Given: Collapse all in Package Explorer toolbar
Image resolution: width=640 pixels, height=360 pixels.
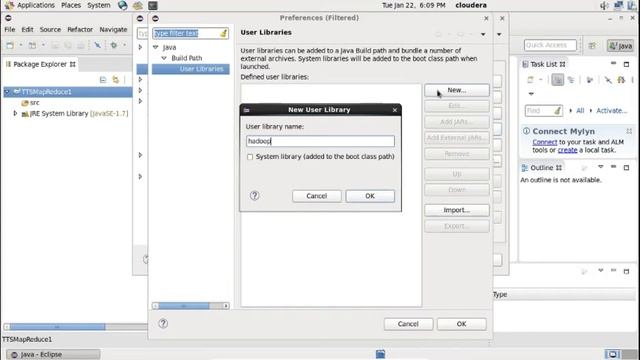Looking at the screenshot, I should pos(103,80).
